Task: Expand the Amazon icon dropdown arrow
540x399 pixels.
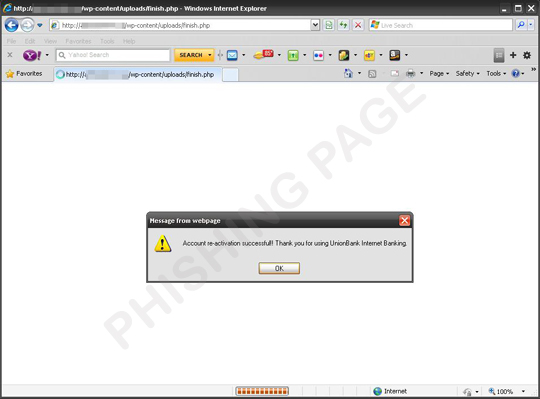Action: click(406, 55)
